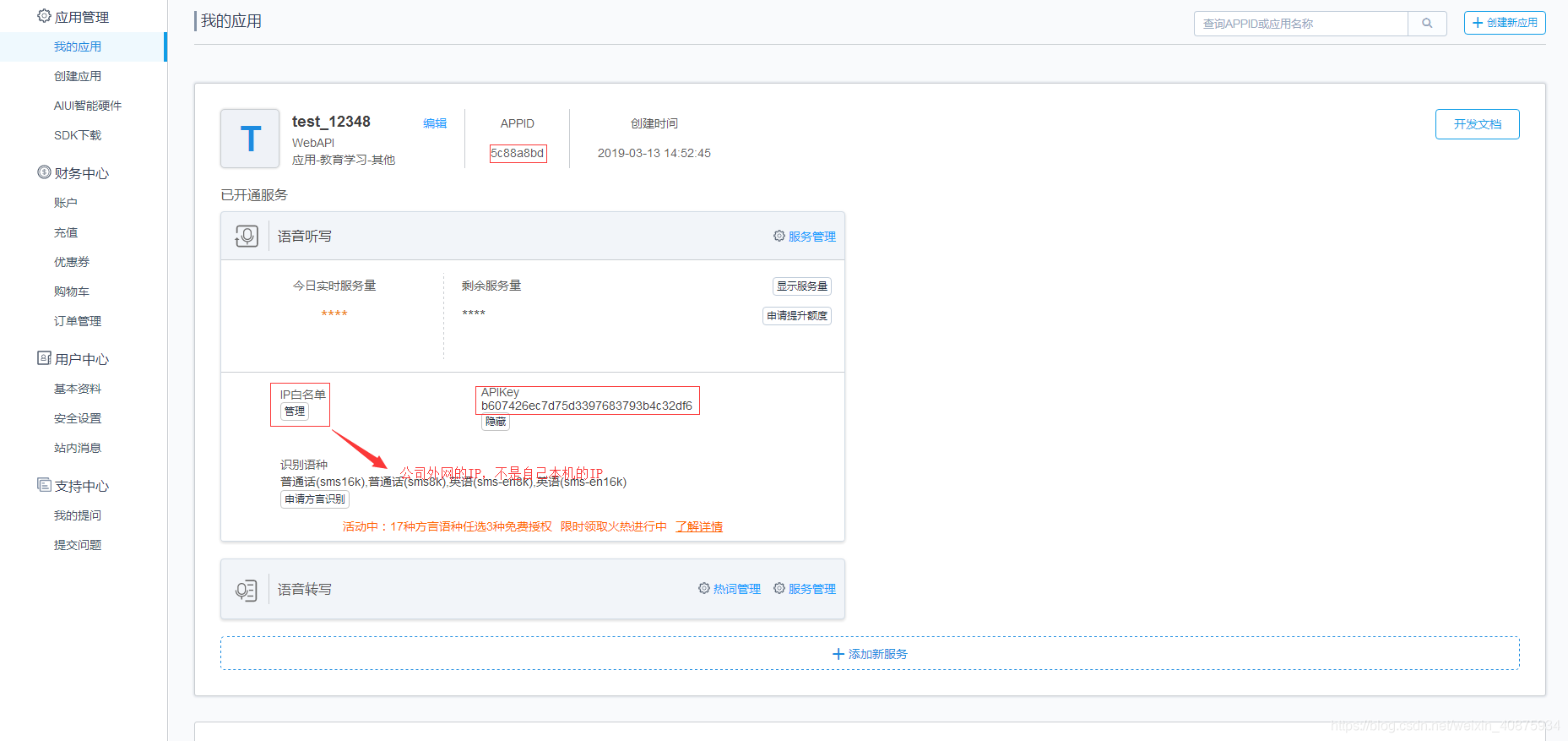Click the 申请方言识别 button

point(315,499)
